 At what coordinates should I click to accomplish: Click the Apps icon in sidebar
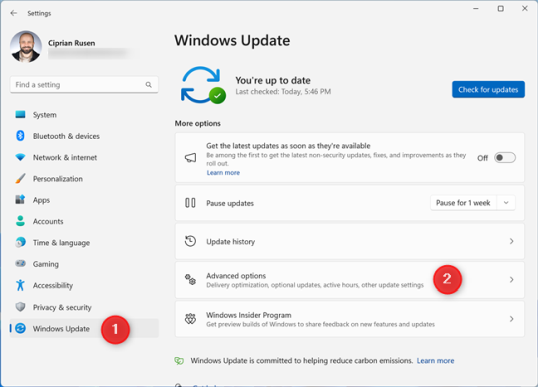pos(20,199)
